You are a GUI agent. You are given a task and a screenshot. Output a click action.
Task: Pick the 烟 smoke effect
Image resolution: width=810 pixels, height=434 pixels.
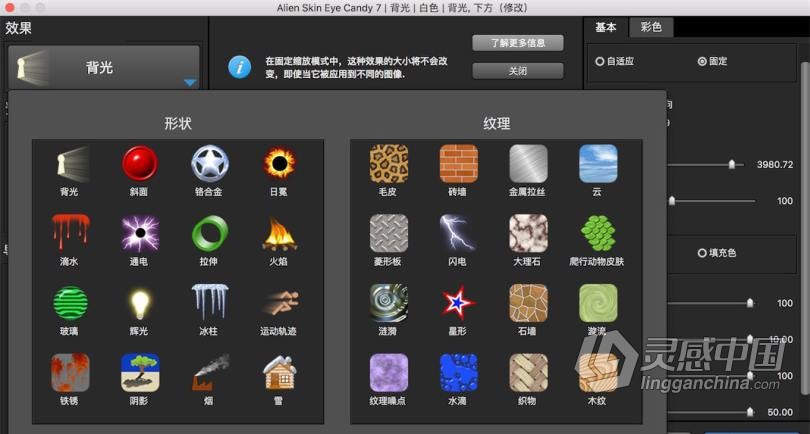coord(209,373)
